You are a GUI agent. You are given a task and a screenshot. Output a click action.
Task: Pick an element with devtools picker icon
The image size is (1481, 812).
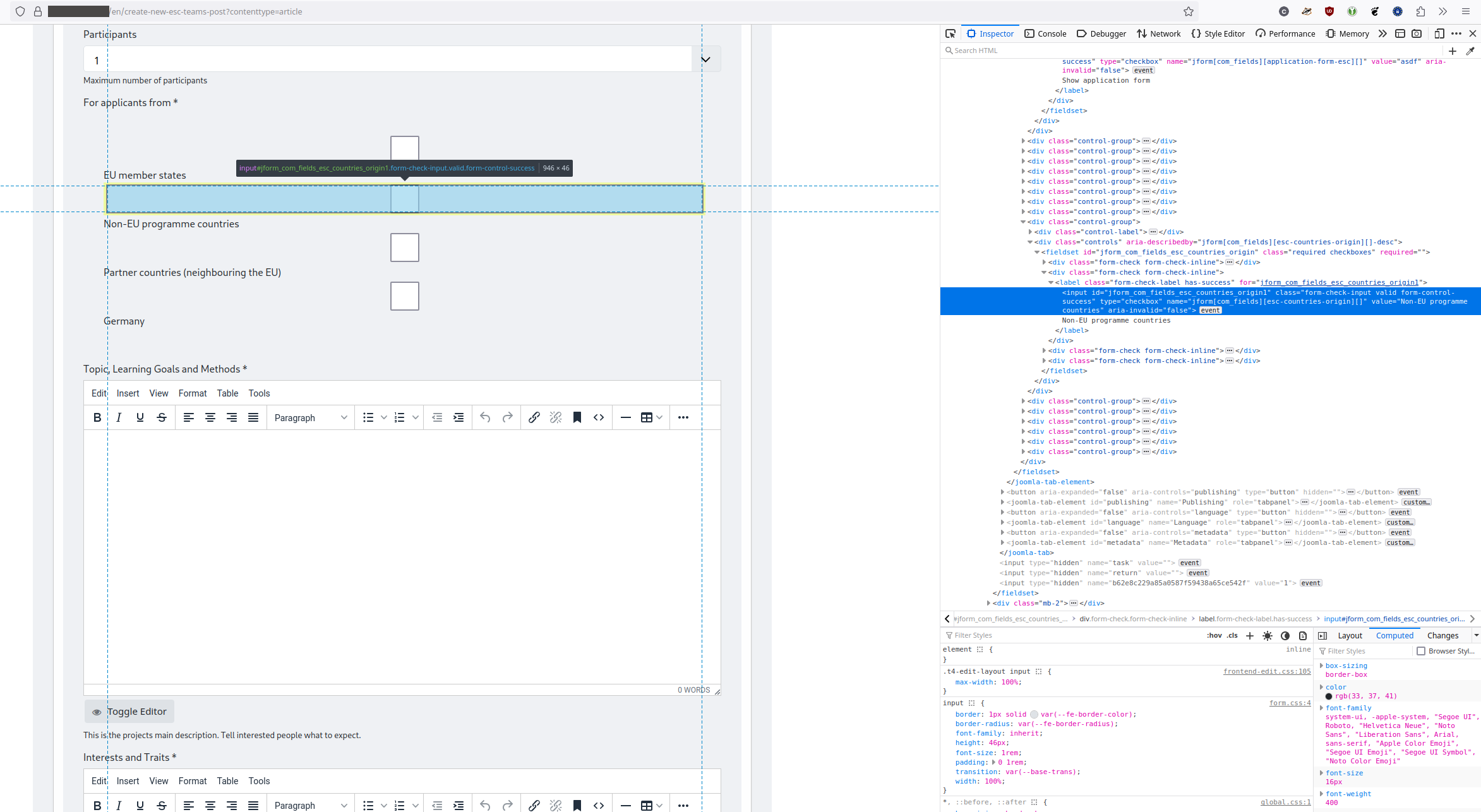[950, 33]
